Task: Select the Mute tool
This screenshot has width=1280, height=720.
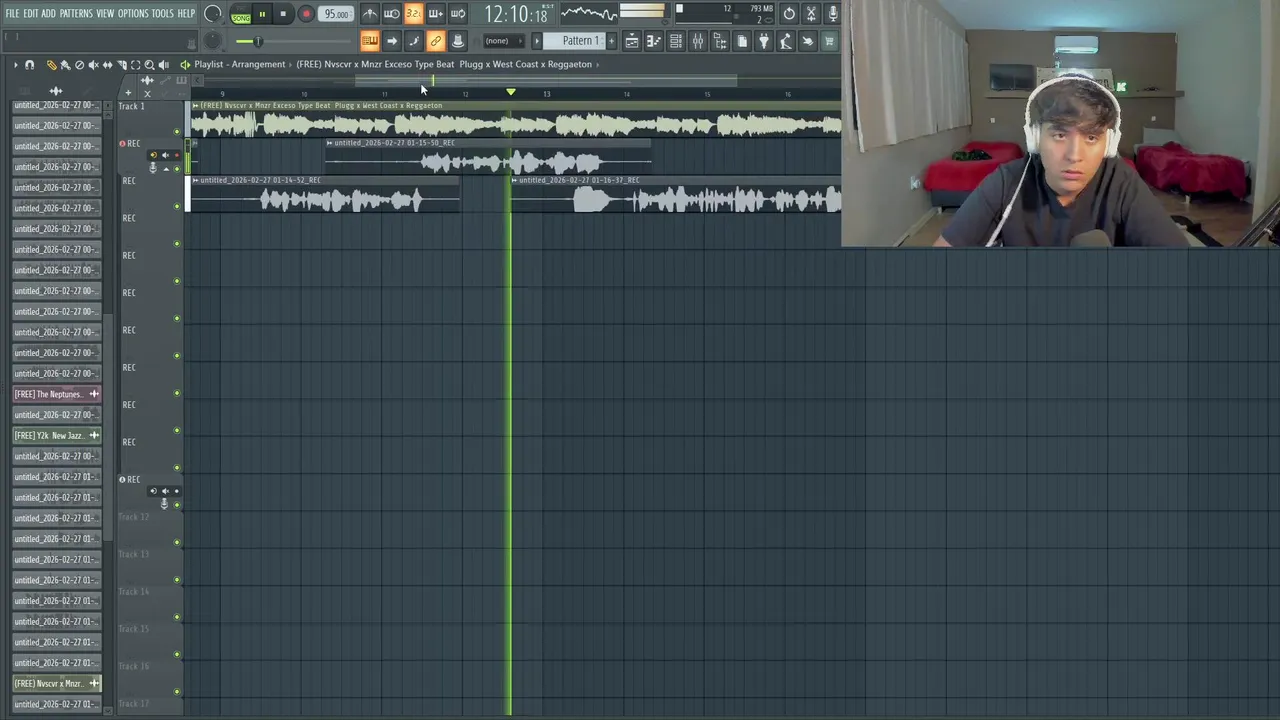Action: click(x=94, y=65)
